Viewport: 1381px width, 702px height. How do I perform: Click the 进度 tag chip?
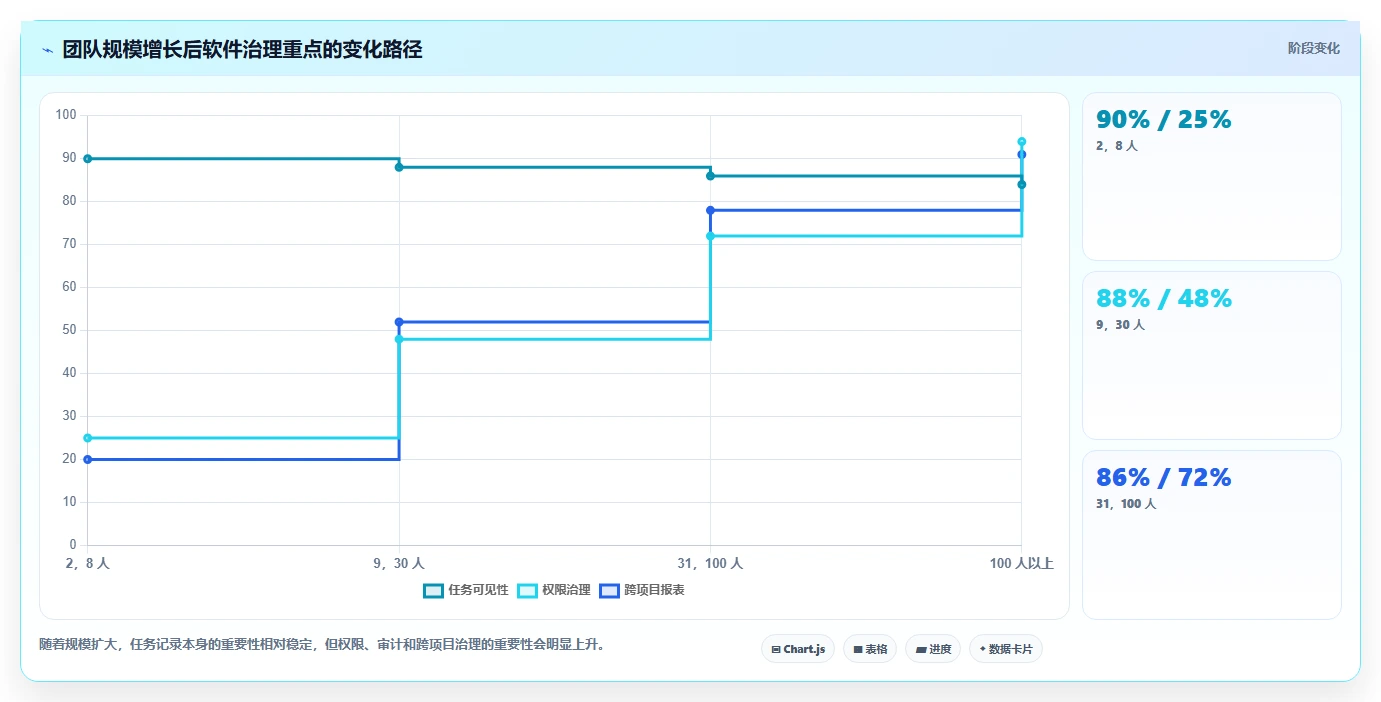click(x=933, y=649)
